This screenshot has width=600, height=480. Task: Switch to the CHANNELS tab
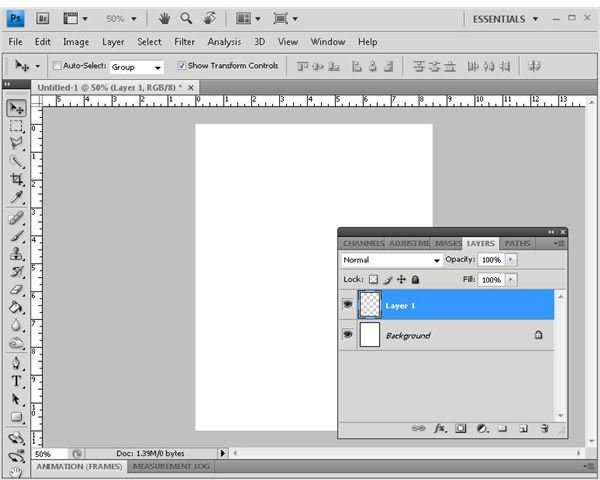pos(363,243)
